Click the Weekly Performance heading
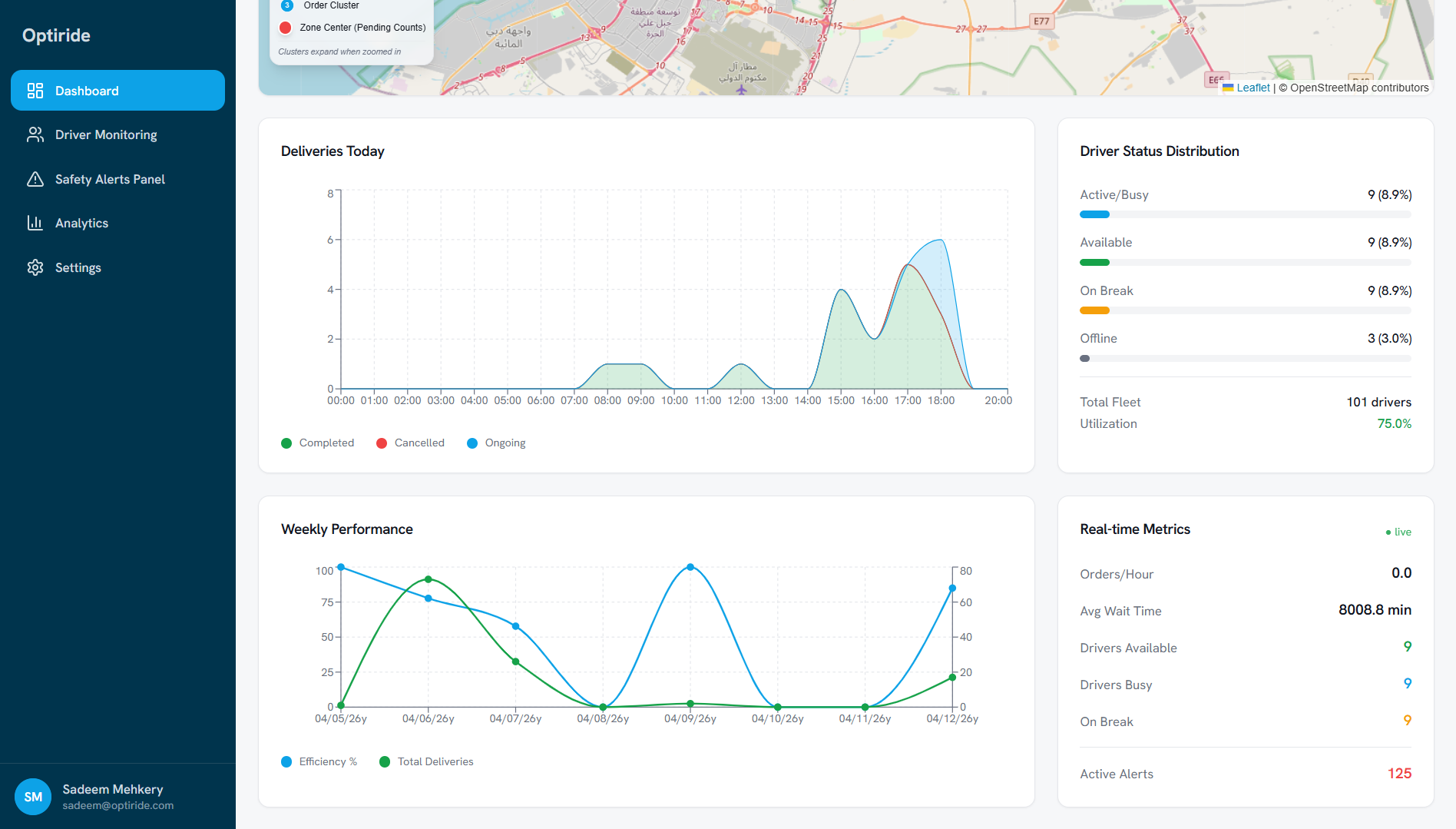Image resolution: width=1456 pixels, height=829 pixels. point(347,529)
